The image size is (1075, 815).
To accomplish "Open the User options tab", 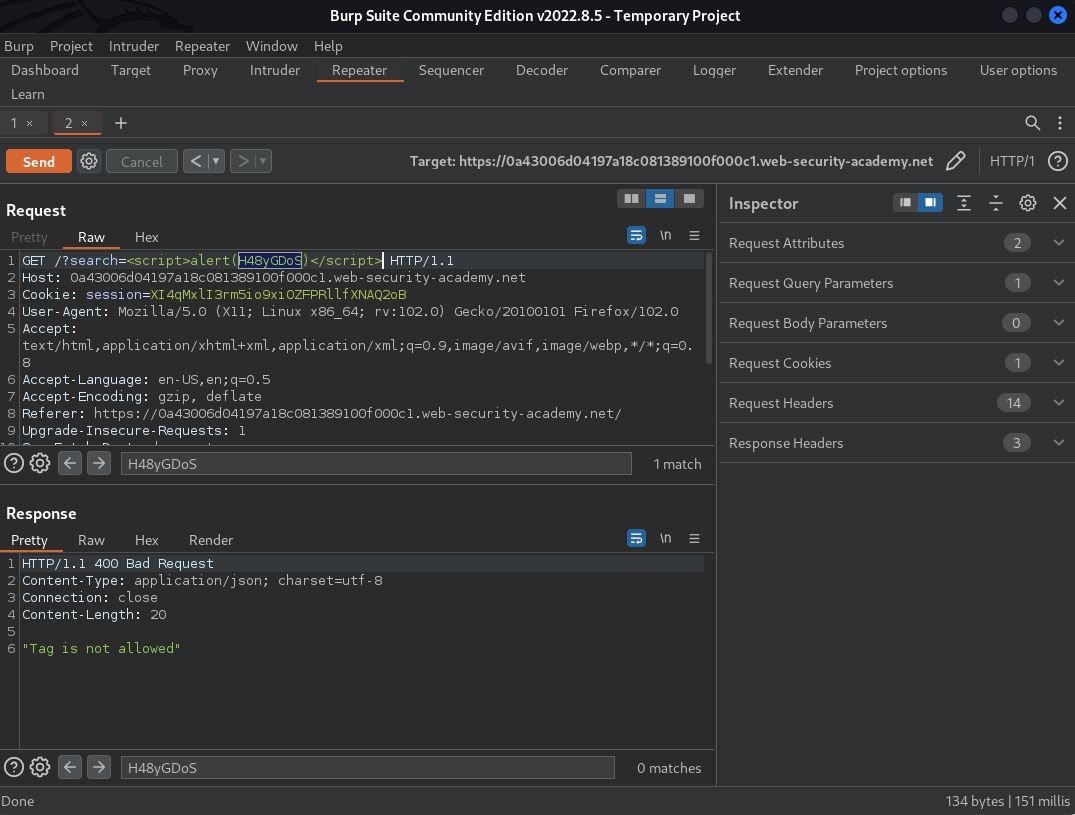I will 1018,70.
